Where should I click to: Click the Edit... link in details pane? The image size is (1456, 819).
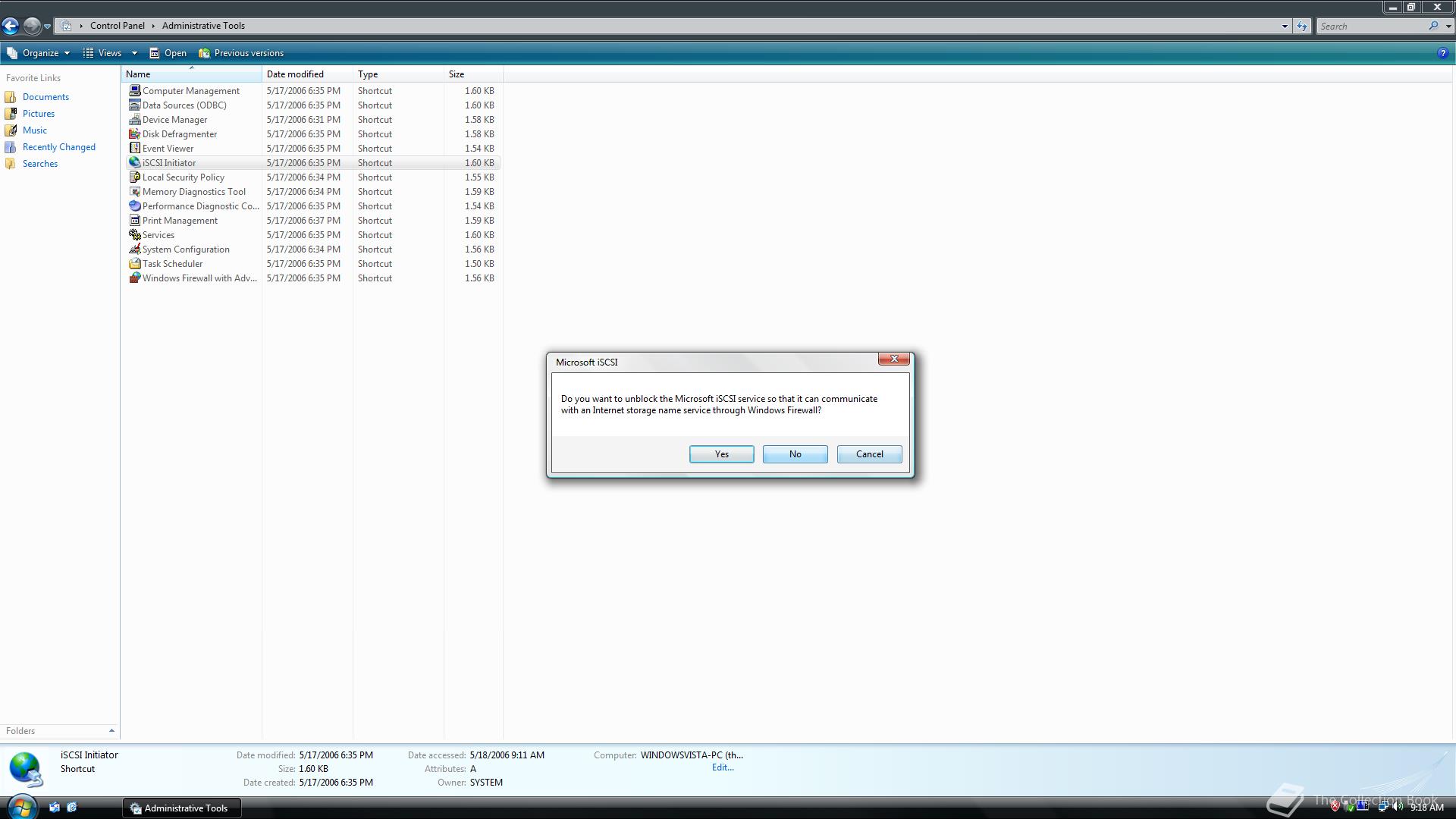[x=723, y=767]
